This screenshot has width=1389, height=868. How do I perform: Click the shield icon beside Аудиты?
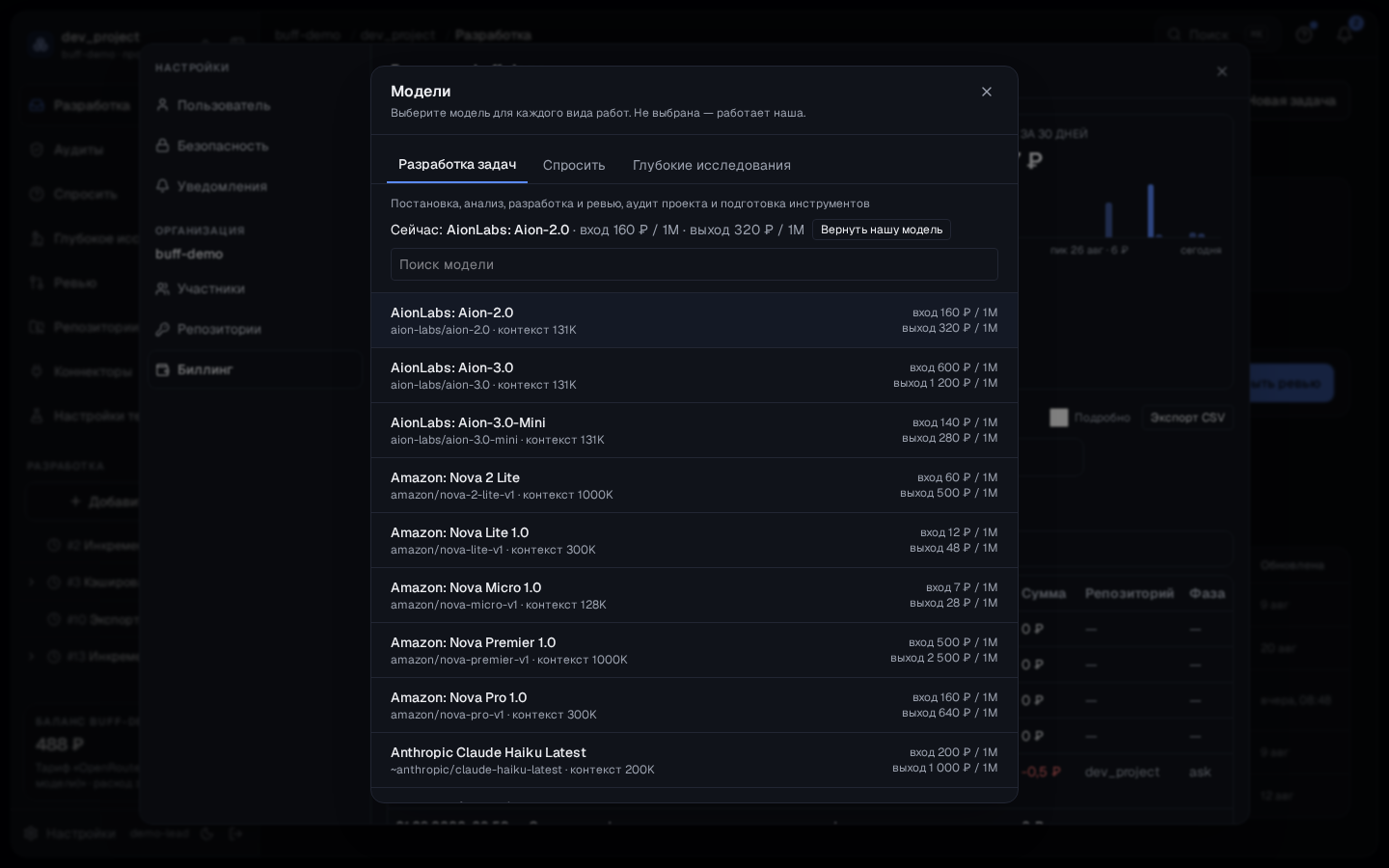click(x=37, y=149)
